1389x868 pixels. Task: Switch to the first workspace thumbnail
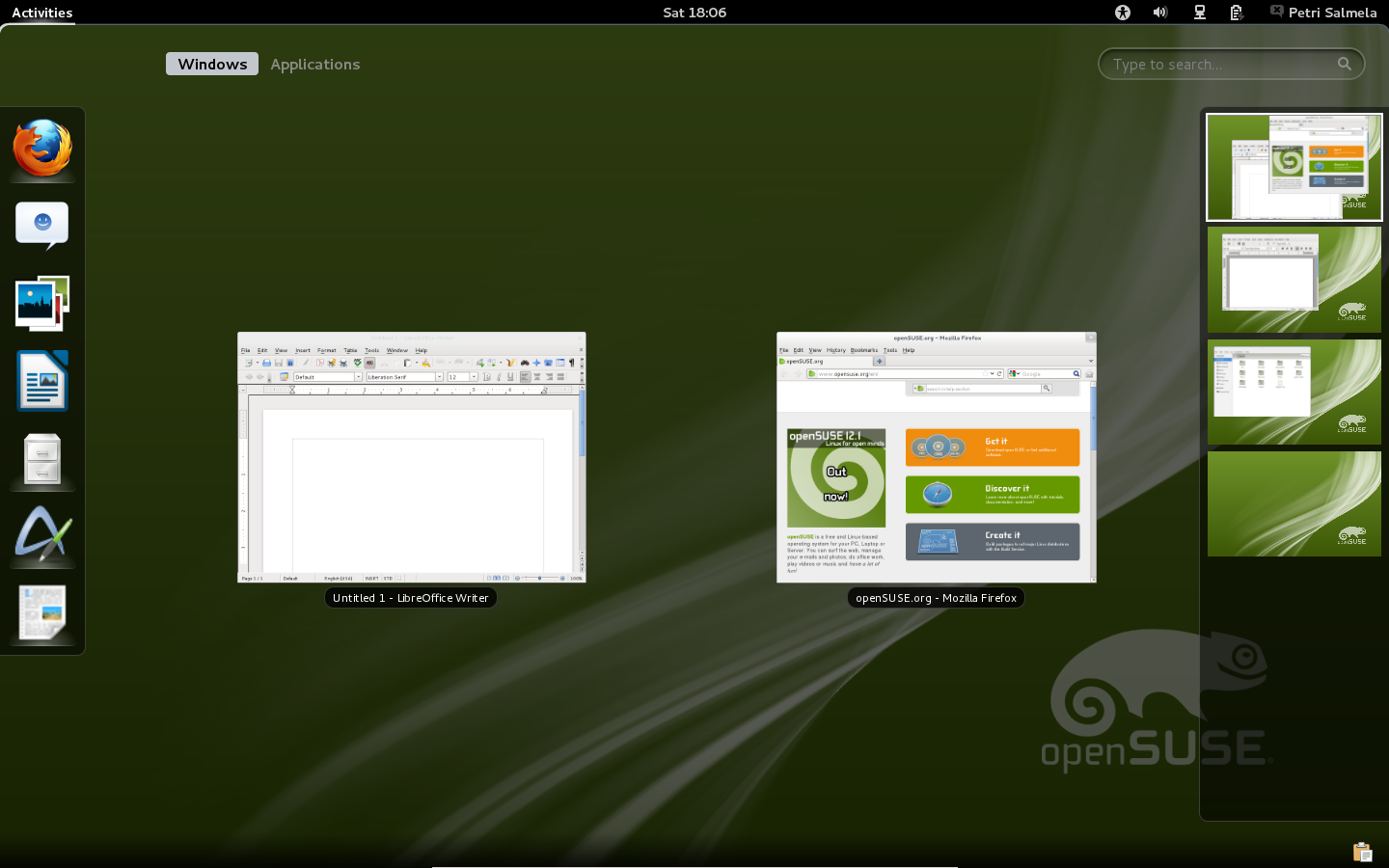click(x=1294, y=167)
